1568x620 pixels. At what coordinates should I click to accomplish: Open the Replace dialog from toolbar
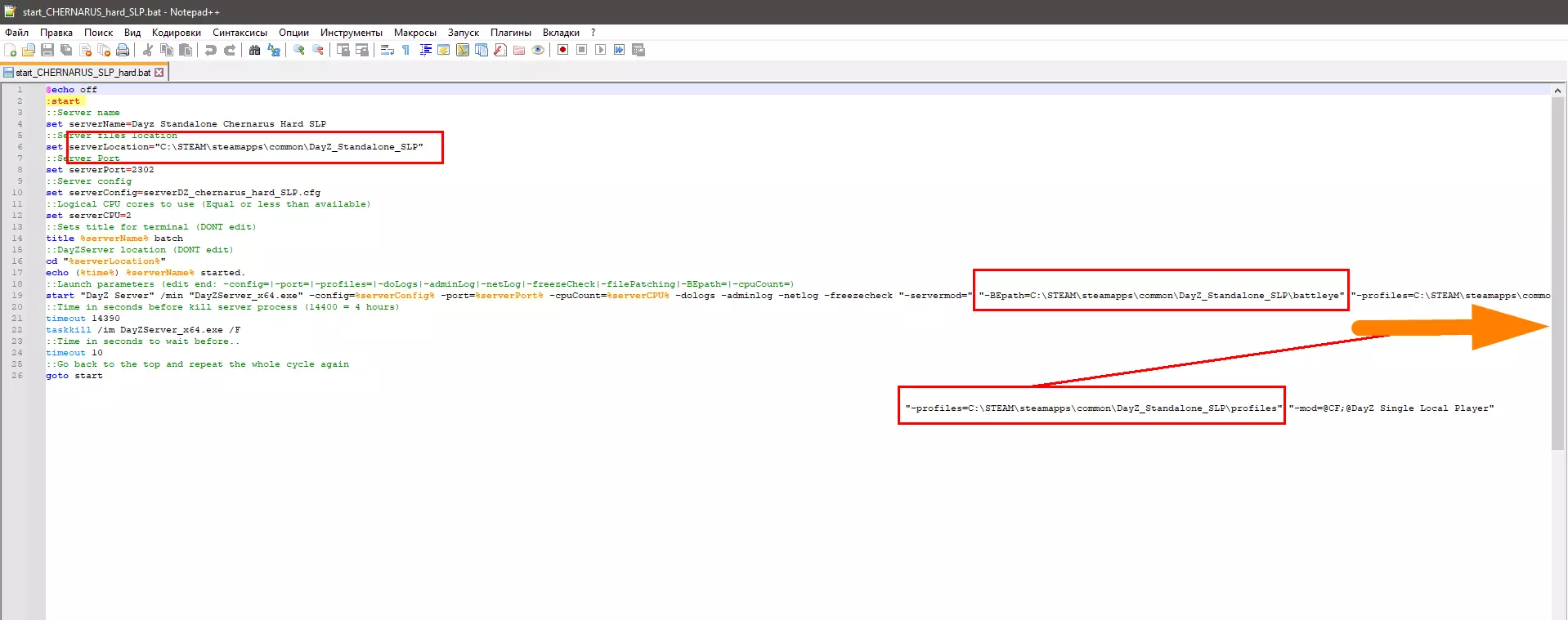274,50
